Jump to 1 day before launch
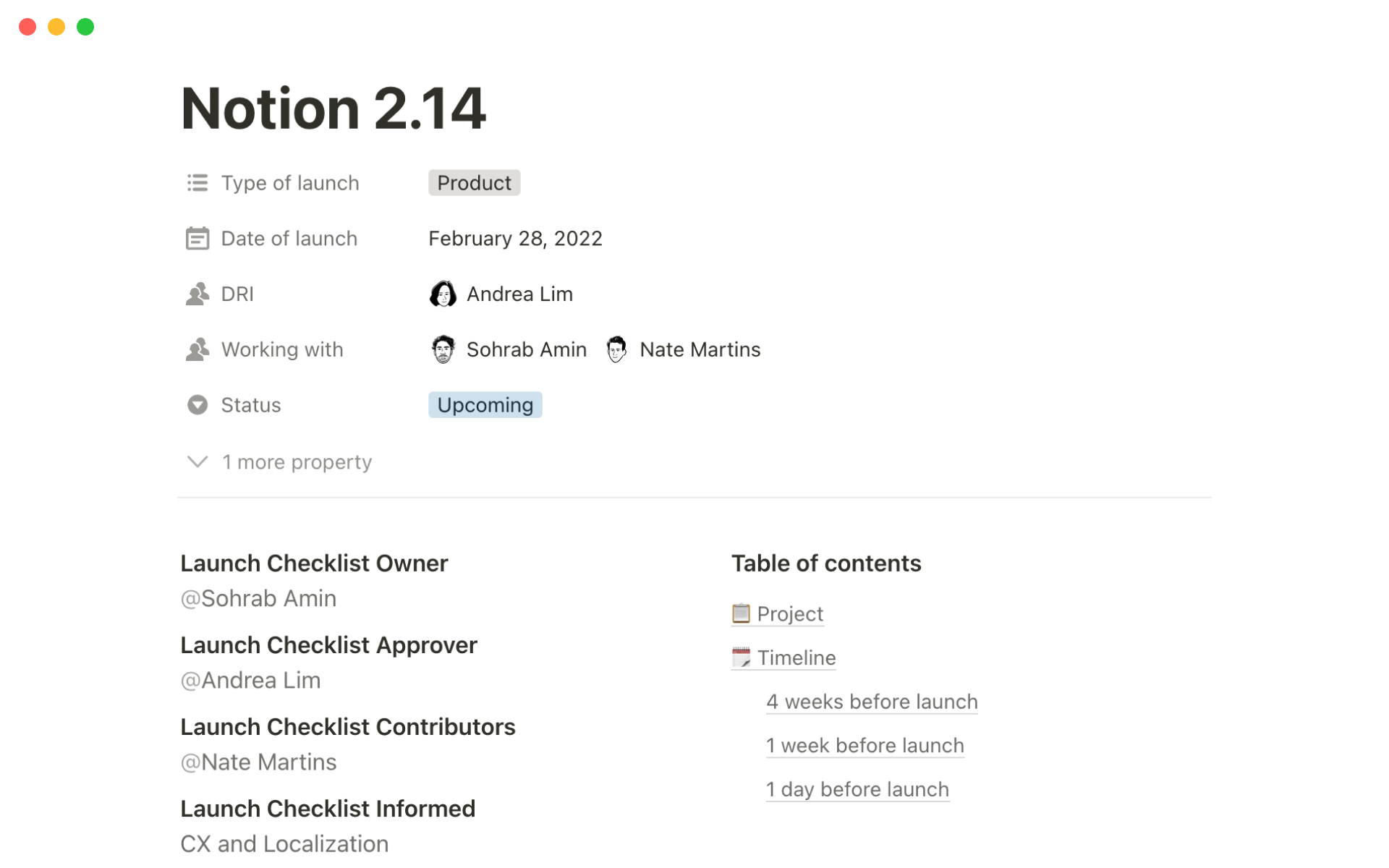The width and height of the screenshot is (1389, 868). pyautogui.click(x=857, y=790)
